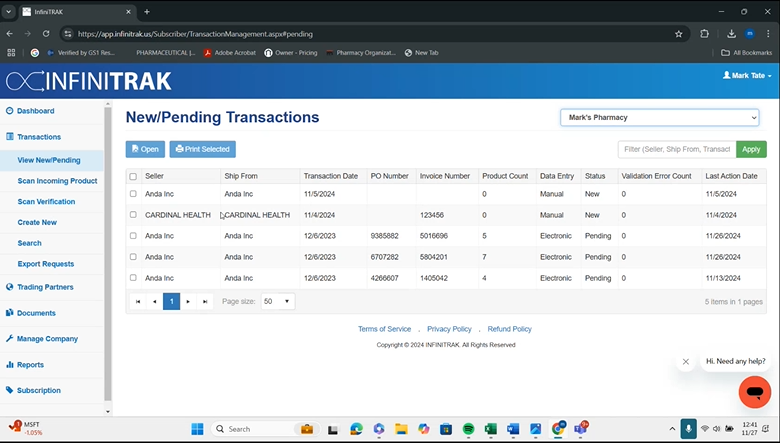Open the page size dropdown
Screen dimensions: 780x443
click(x=278, y=301)
